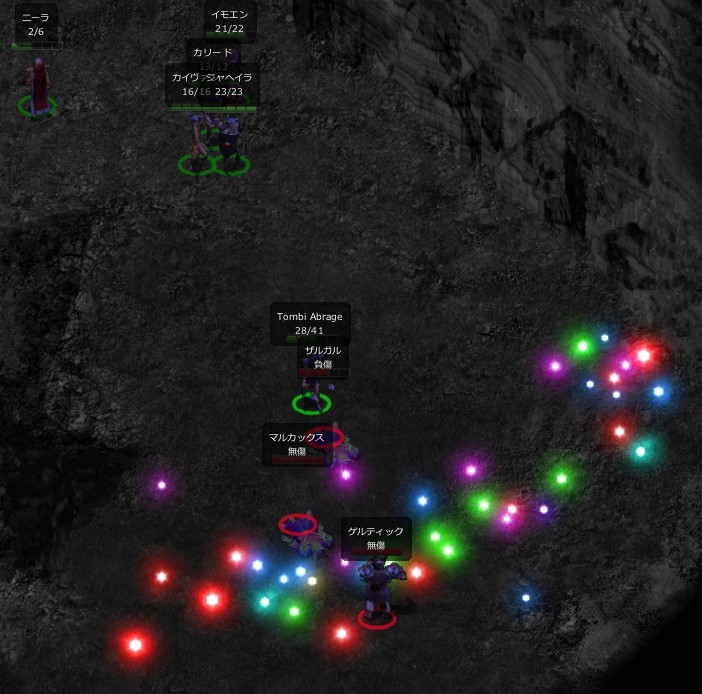Click the ニーラ 2/6 name label
The width and height of the screenshot is (702, 694).
(36, 24)
